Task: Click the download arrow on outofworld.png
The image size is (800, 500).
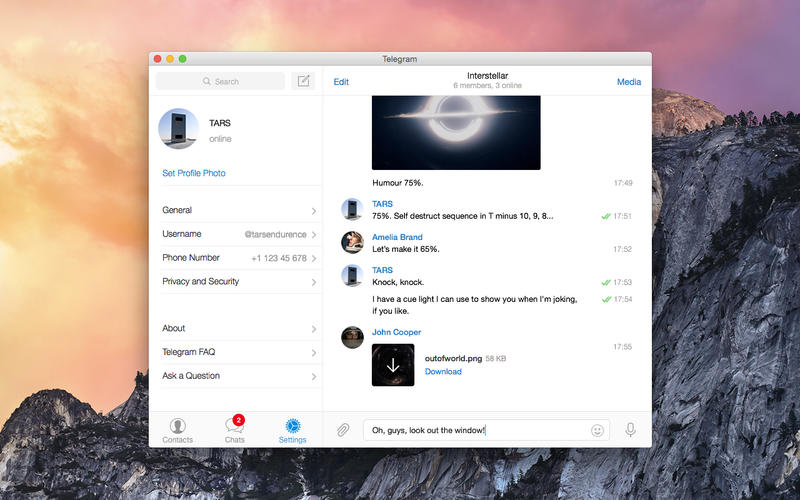Action: click(x=393, y=365)
